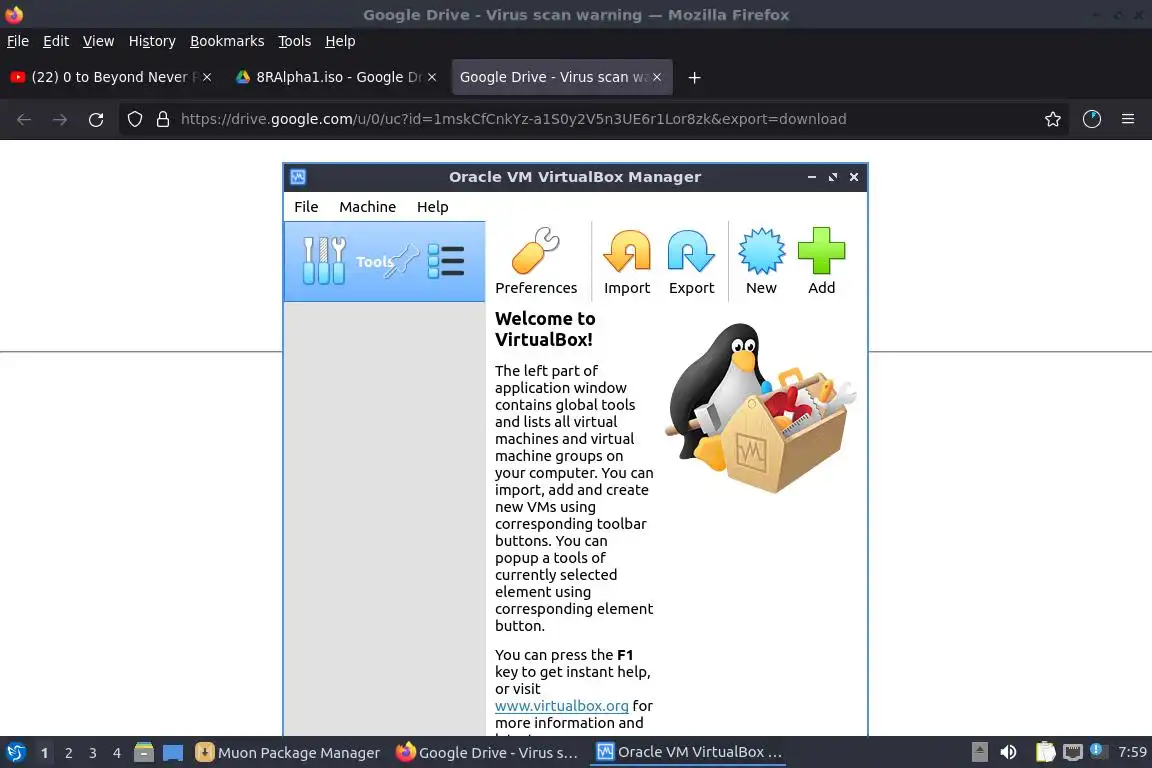
Task: Switch to workspace 2
Action: (x=68, y=753)
